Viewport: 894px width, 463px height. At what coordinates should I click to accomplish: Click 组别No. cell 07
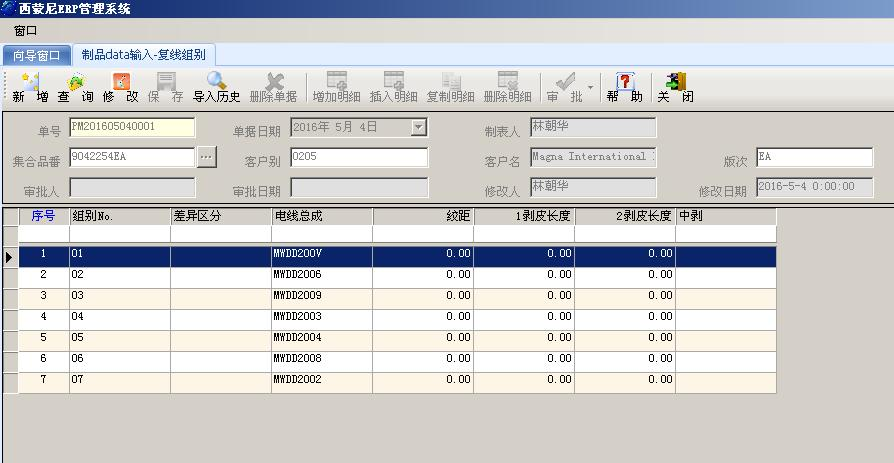[x=120, y=383]
